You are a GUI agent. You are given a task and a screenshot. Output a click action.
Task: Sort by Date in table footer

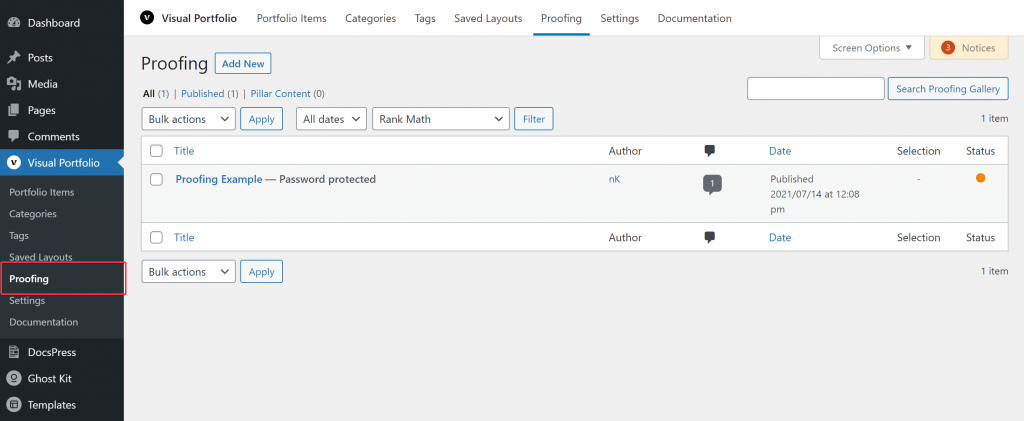coord(780,238)
